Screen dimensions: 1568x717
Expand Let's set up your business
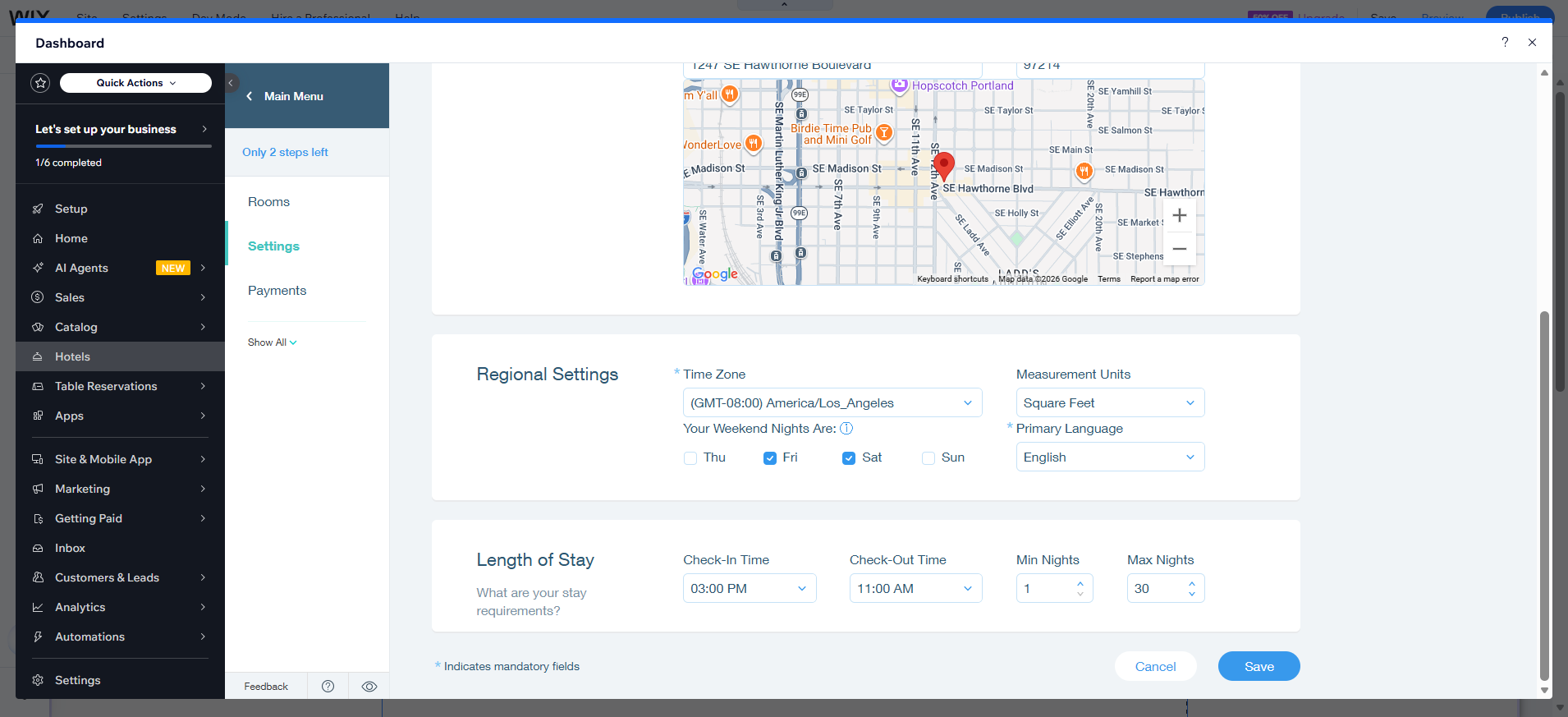point(121,129)
